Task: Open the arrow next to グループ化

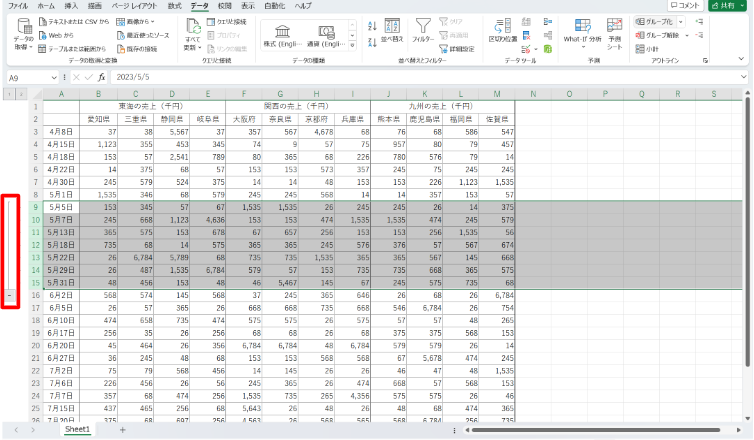Action: point(680,22)
